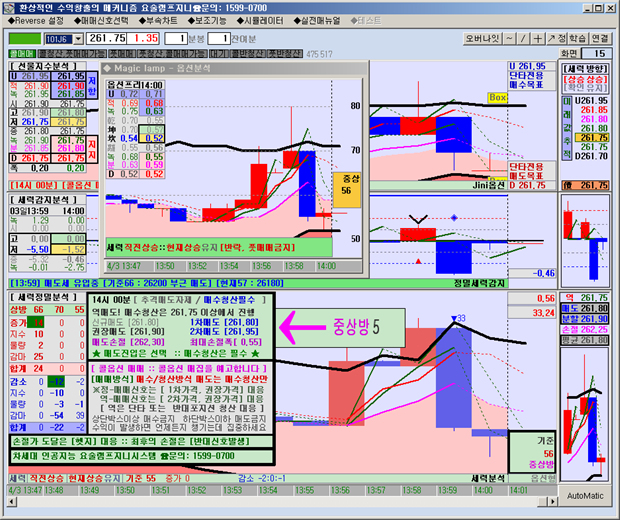Screen dimensions: 620x520
Task: Expand the 101J6 symbol dropdown
Action: (x=78, y=39)
